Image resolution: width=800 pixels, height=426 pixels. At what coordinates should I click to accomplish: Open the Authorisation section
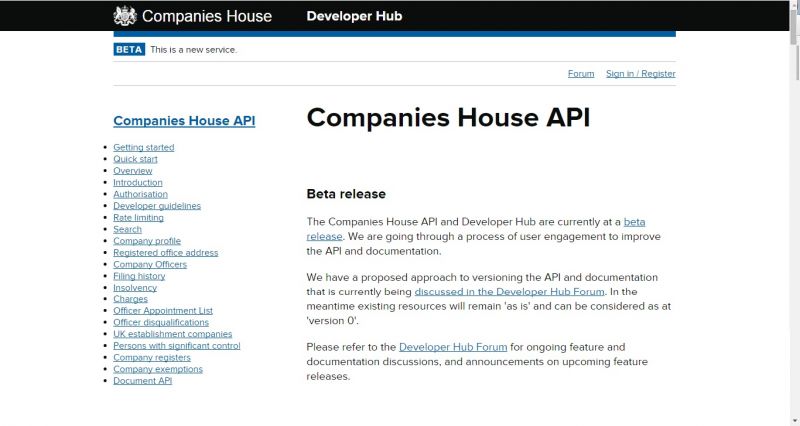click(140, 194)
